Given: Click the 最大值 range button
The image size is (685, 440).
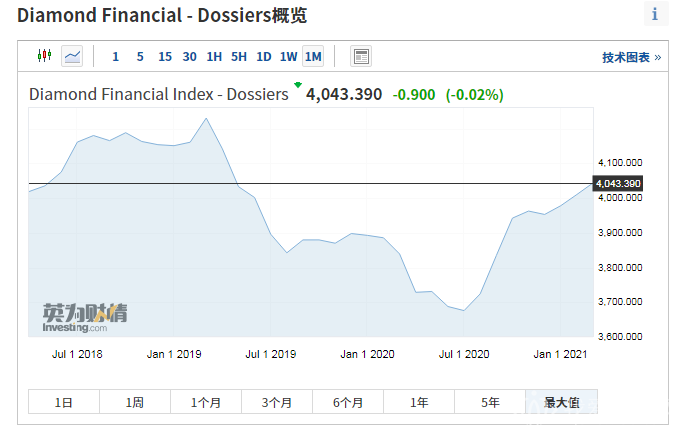Looking at the screenshot, I should (561, 402).
